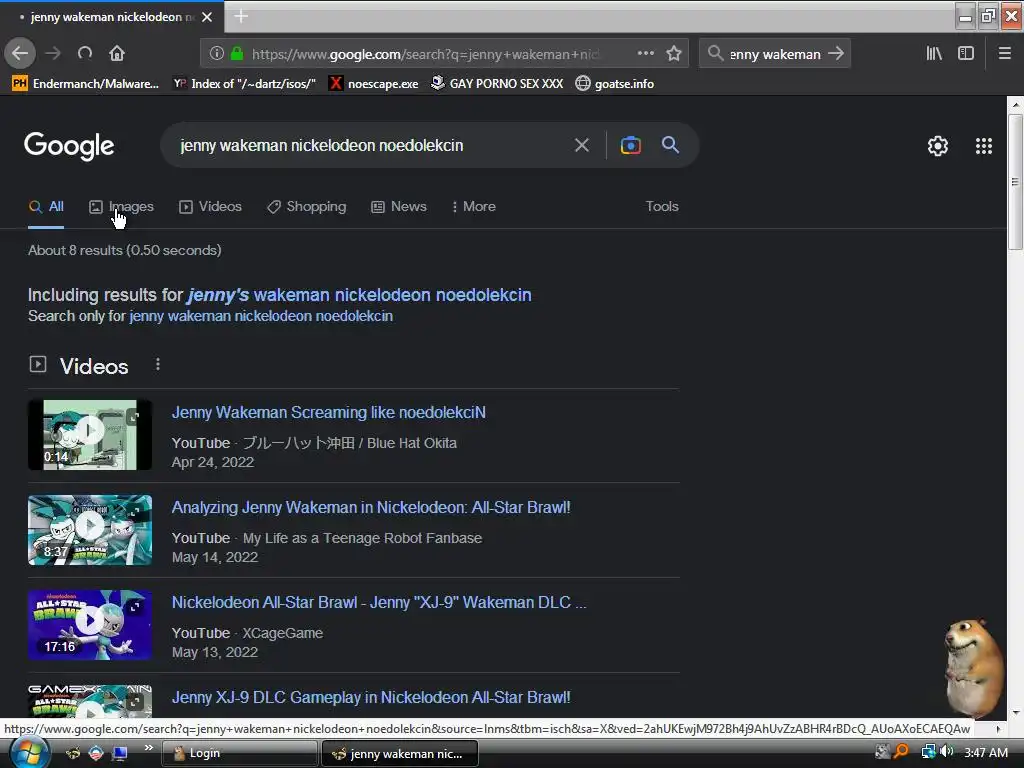1024x768 pixels.
Task: Open the Windows Start orb
Action: (x=28, y=752)
